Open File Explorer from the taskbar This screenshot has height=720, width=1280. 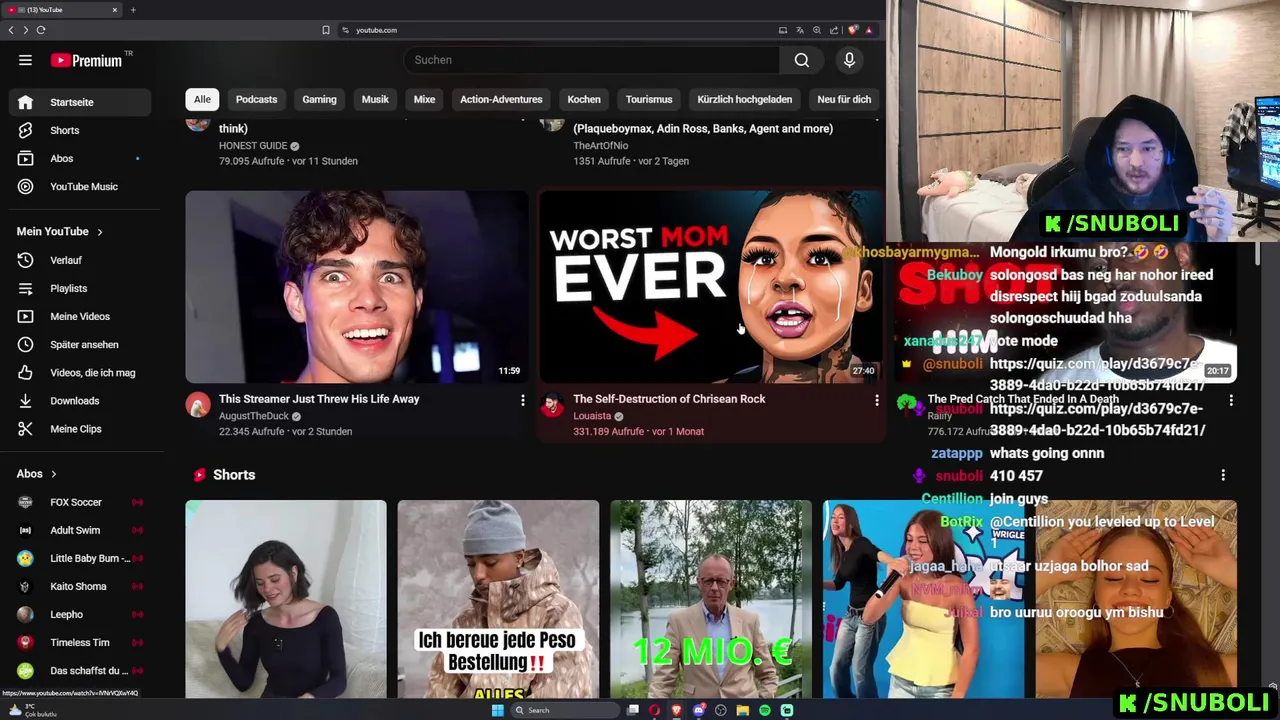743,710
